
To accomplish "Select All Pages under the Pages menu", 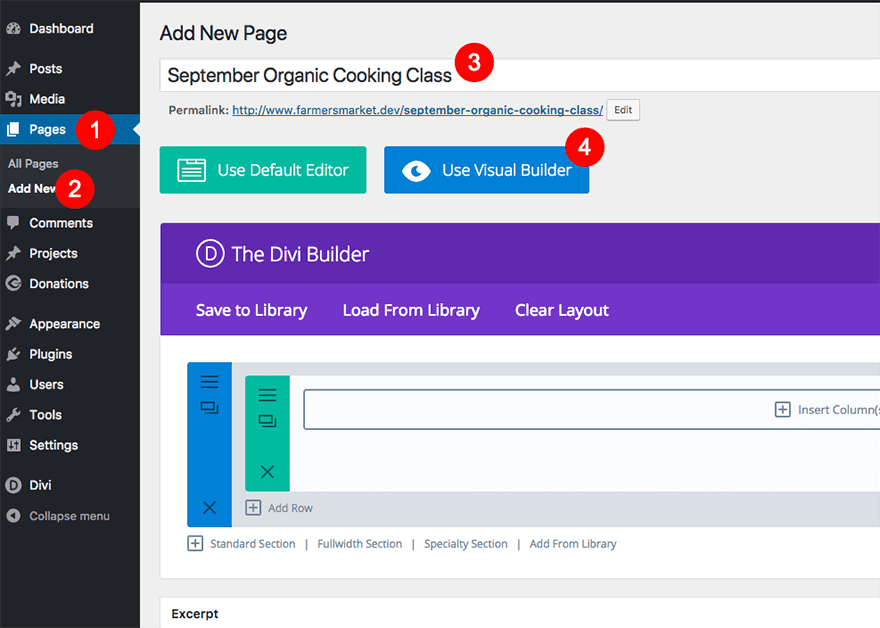I will [x=32, y=163].
